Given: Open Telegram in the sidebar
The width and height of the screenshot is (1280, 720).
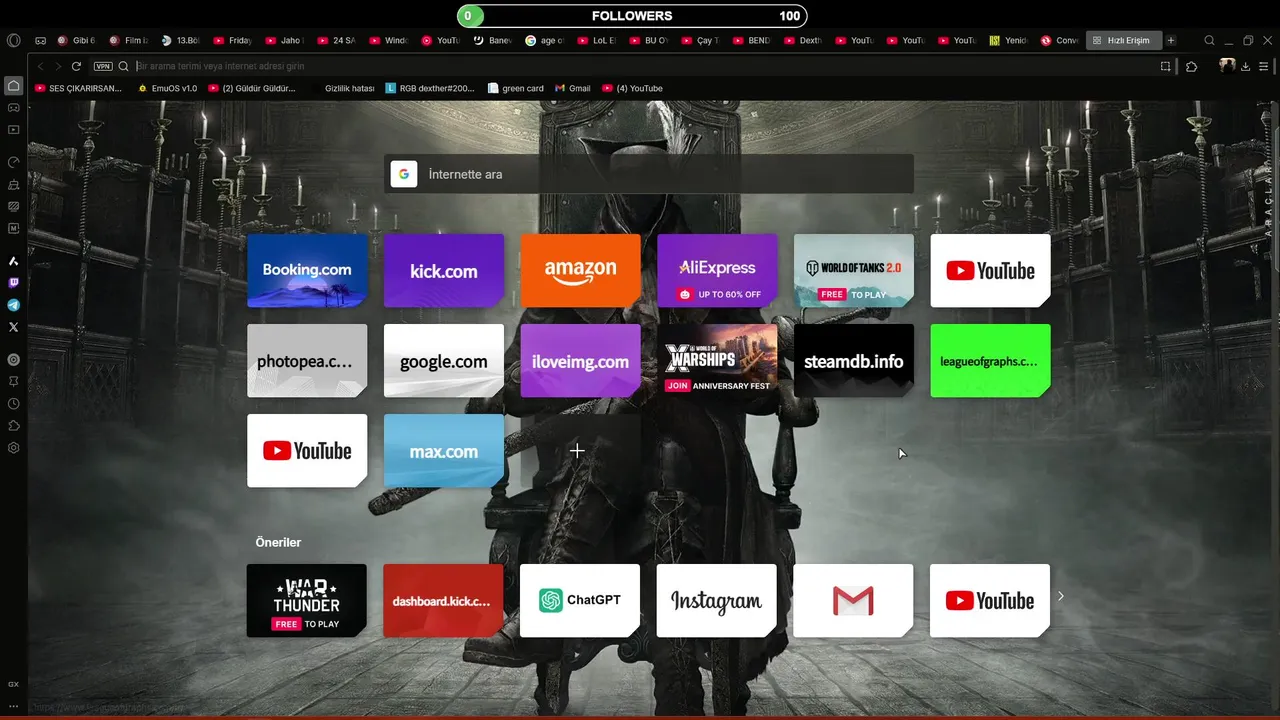Looking at the screenshot, I should pos(13,305).
